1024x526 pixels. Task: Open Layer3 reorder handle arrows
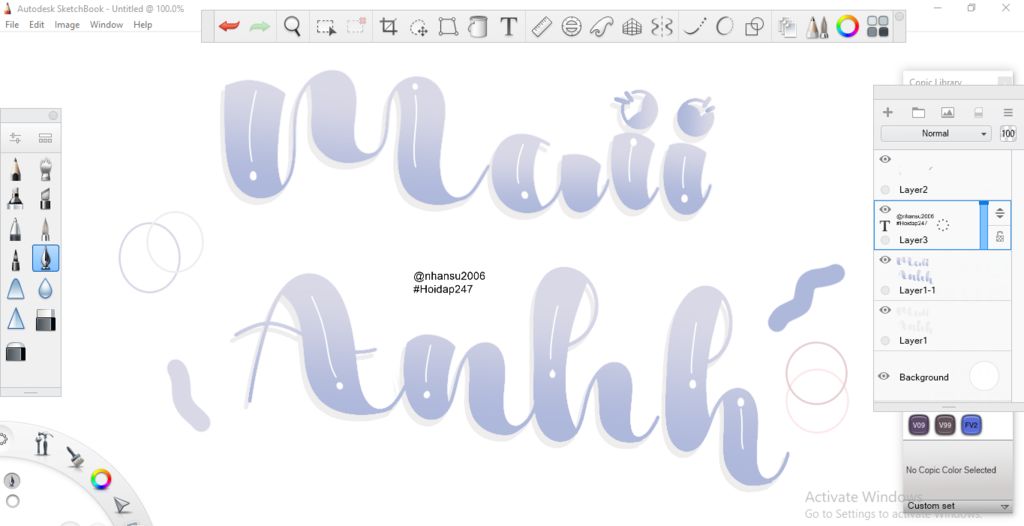[1000, 213]
